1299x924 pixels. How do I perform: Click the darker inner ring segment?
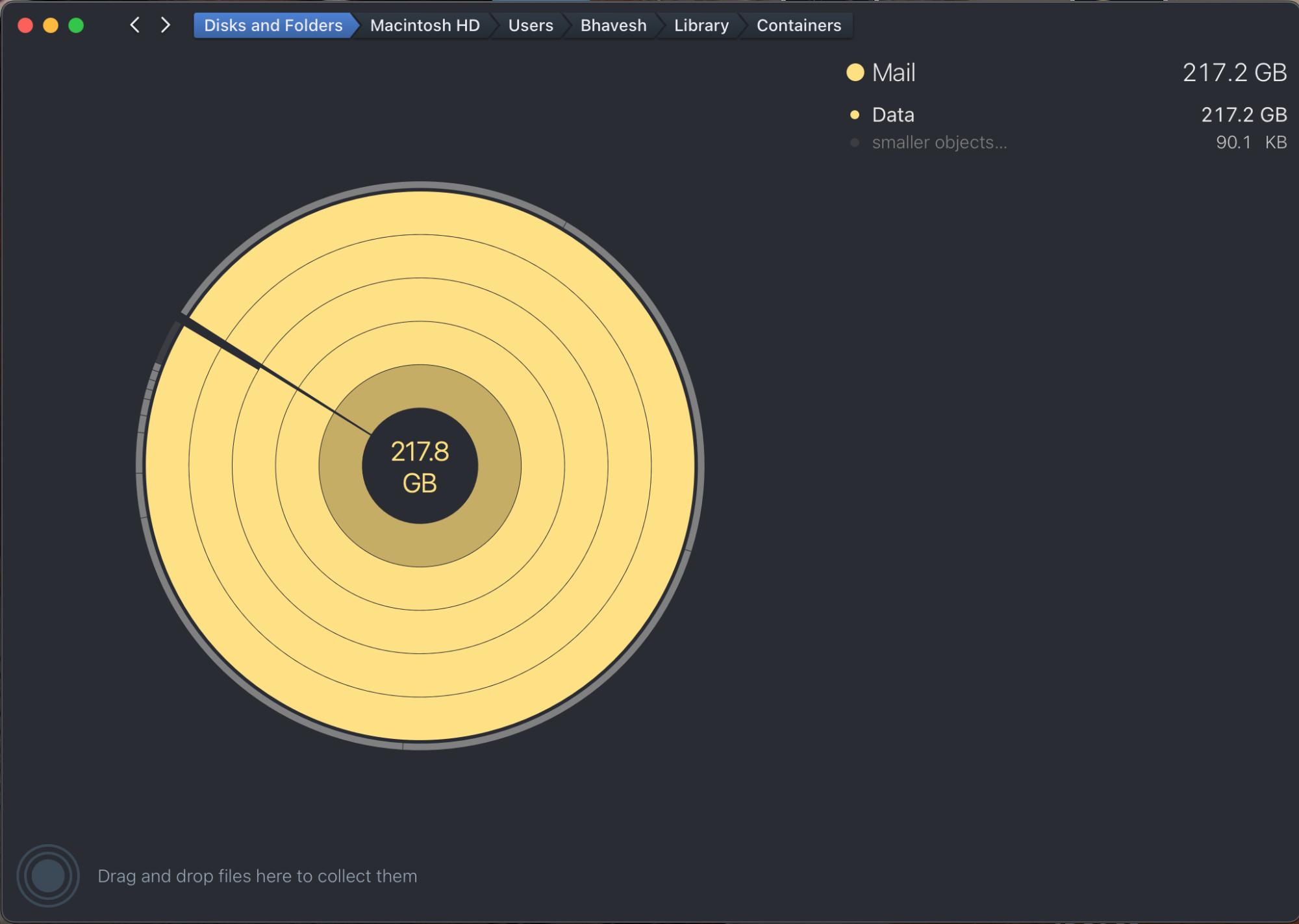(420, 545)
